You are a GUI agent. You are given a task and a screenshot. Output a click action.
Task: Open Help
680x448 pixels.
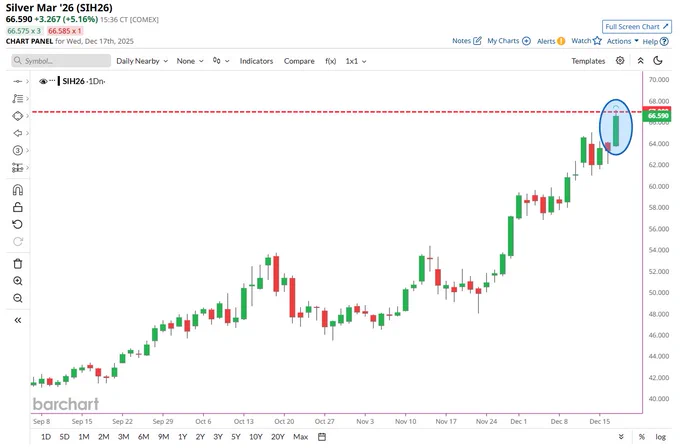click(x=655, y=41)
